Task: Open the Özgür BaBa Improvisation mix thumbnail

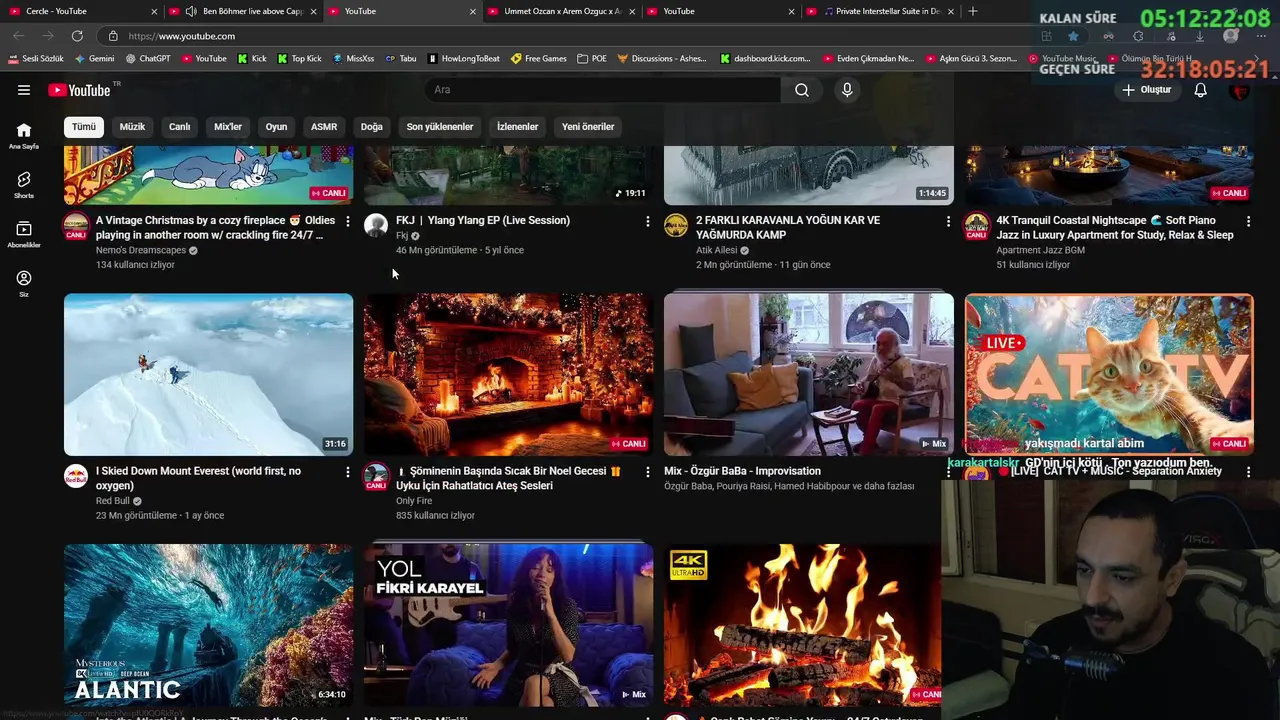Action: tap(809, 374)
